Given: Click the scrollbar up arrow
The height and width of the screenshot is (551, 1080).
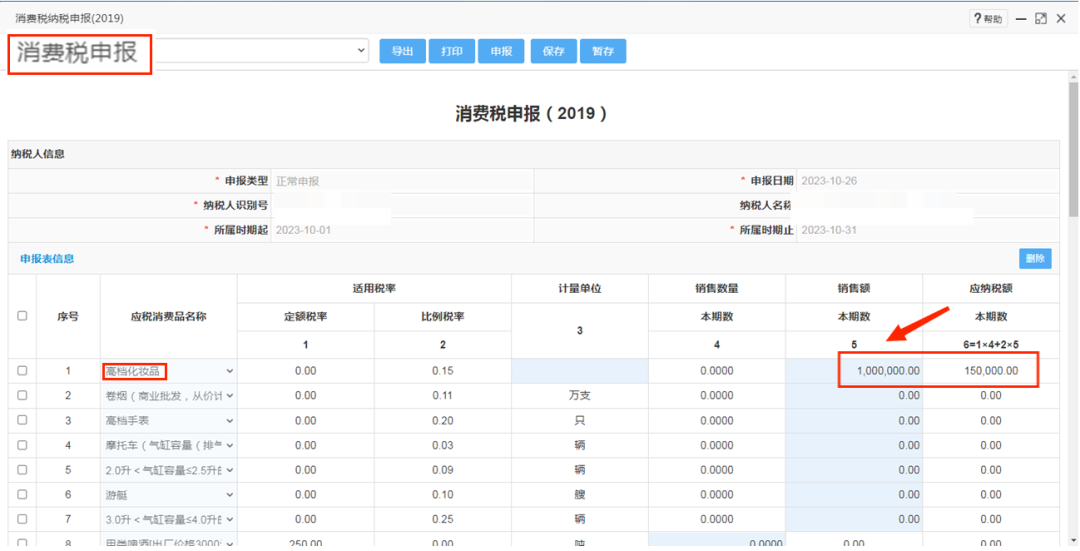Looking at the screenshot, I should click(1073, 76).
